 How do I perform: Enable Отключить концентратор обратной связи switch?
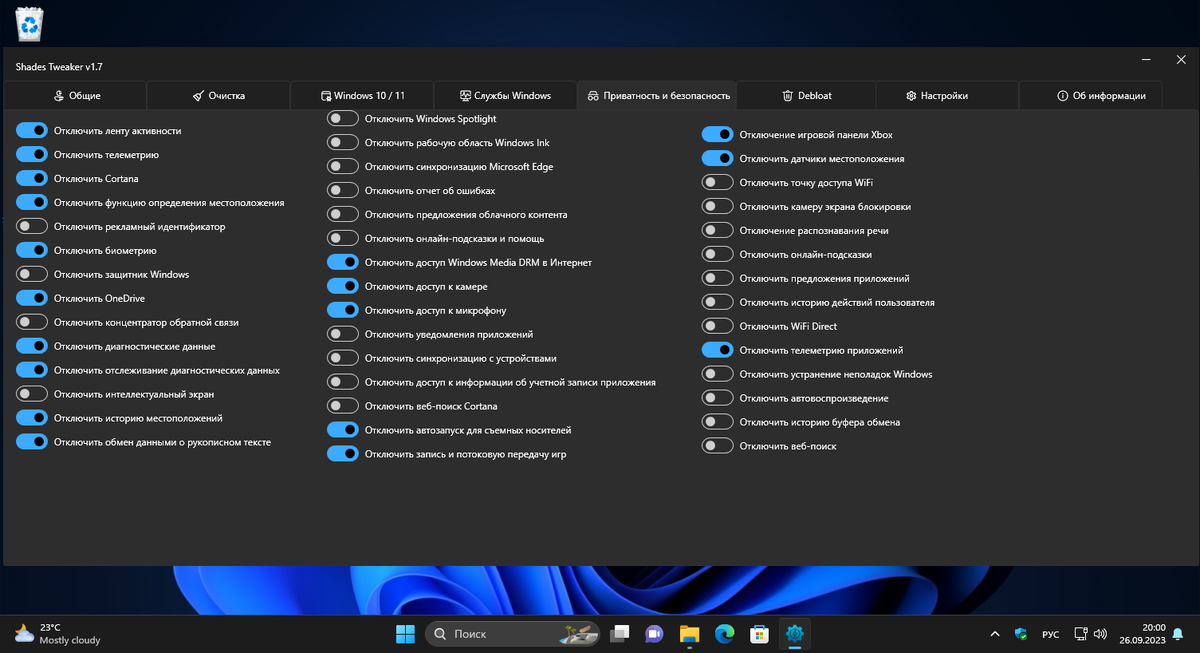32,322
